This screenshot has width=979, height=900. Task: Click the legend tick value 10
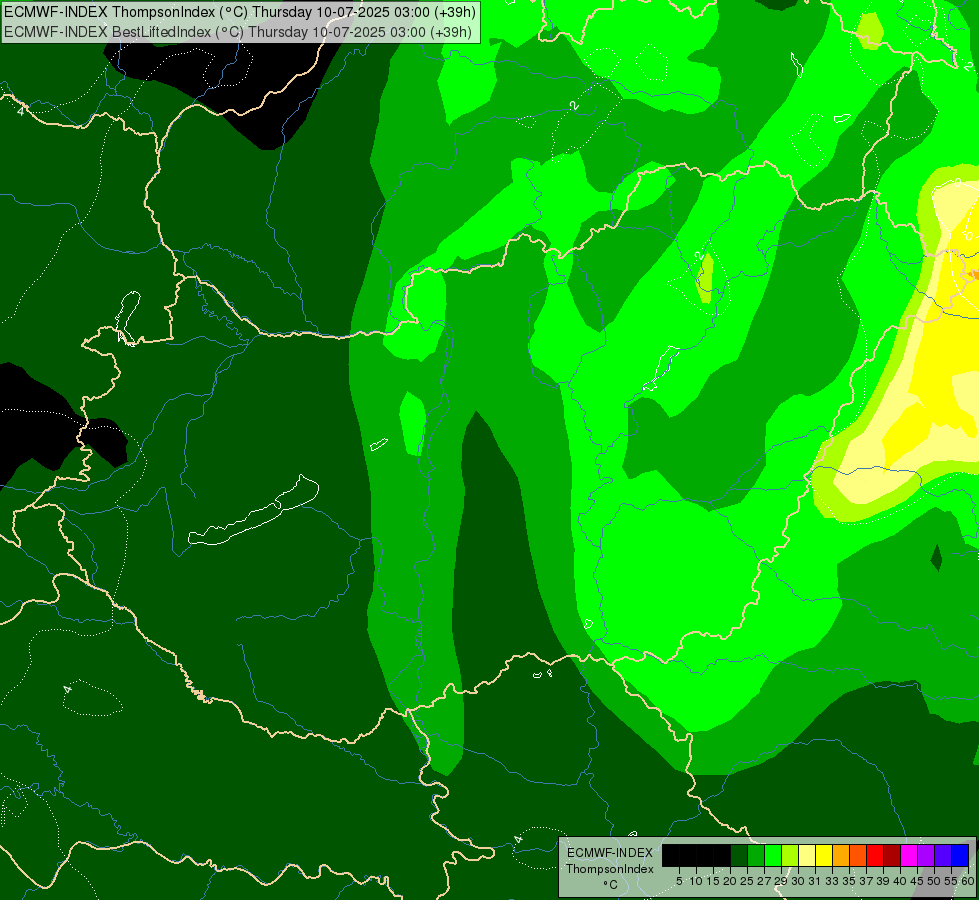tap(696, 881)
